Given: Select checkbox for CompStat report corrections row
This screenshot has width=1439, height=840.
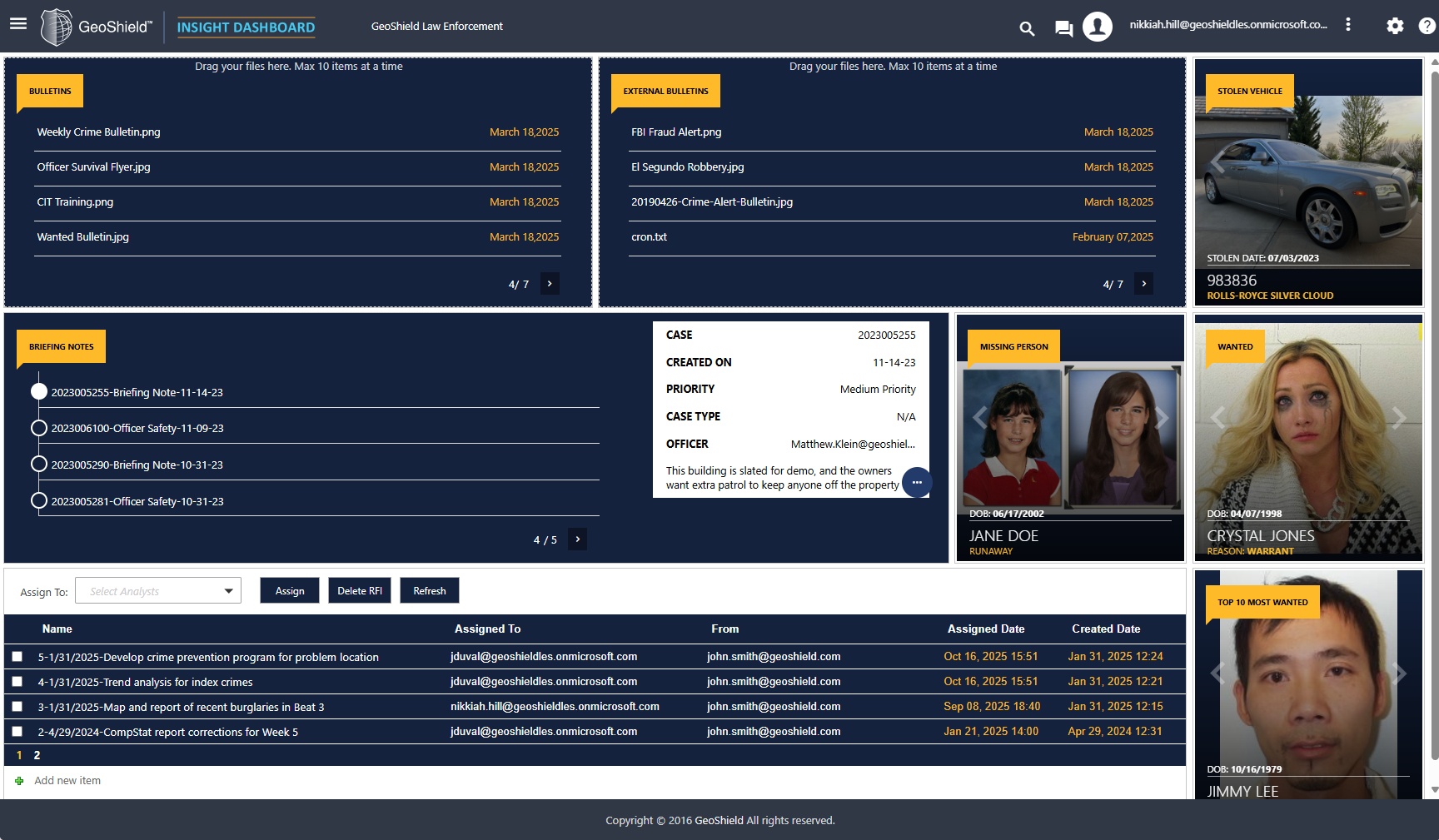Looking at the screenshot, I should pyautogui.click(x=17, y=732).
